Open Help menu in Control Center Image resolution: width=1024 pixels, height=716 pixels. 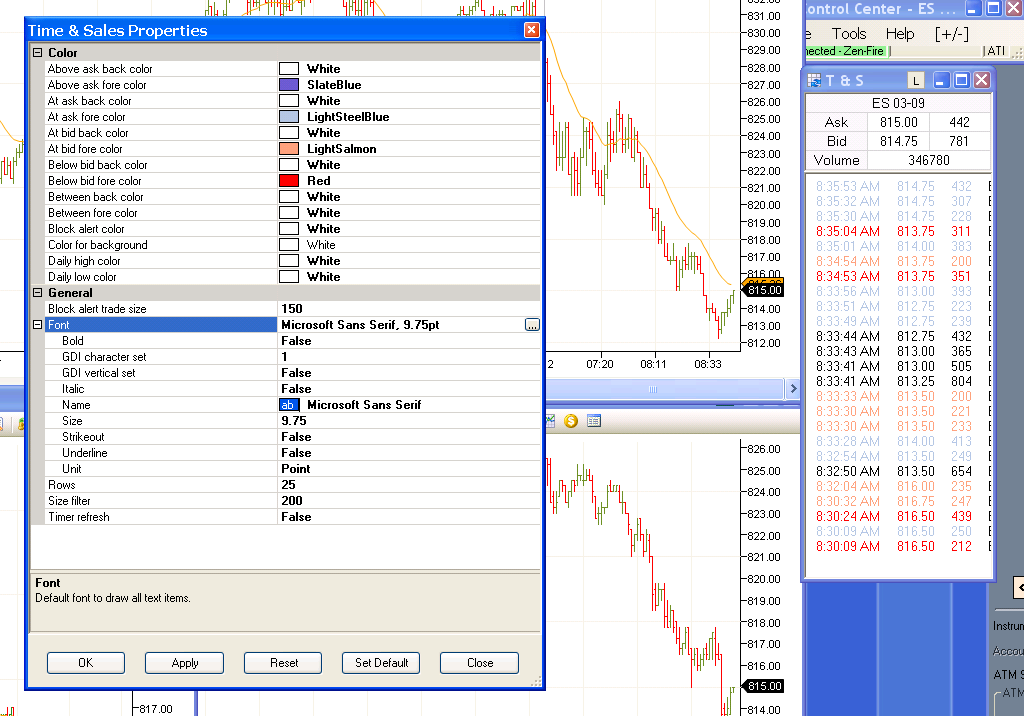900,34
